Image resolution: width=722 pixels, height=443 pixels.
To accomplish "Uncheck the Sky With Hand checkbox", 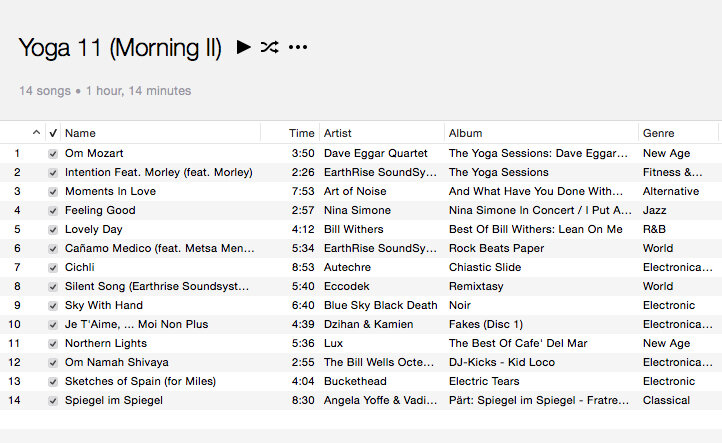I will pyautogui.click(x=53, y=306).
